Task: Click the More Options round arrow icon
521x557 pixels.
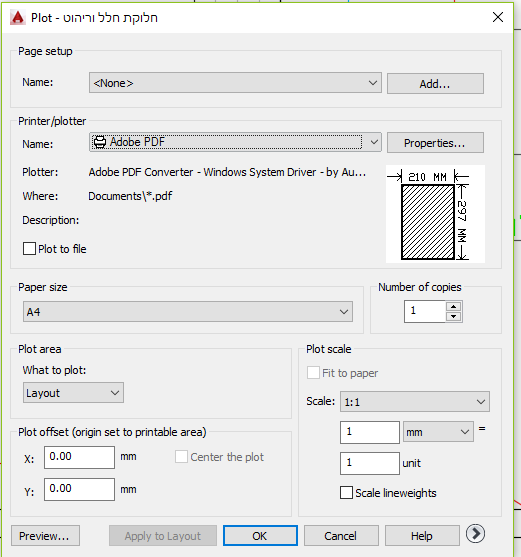Action: [x=475, y=534]
